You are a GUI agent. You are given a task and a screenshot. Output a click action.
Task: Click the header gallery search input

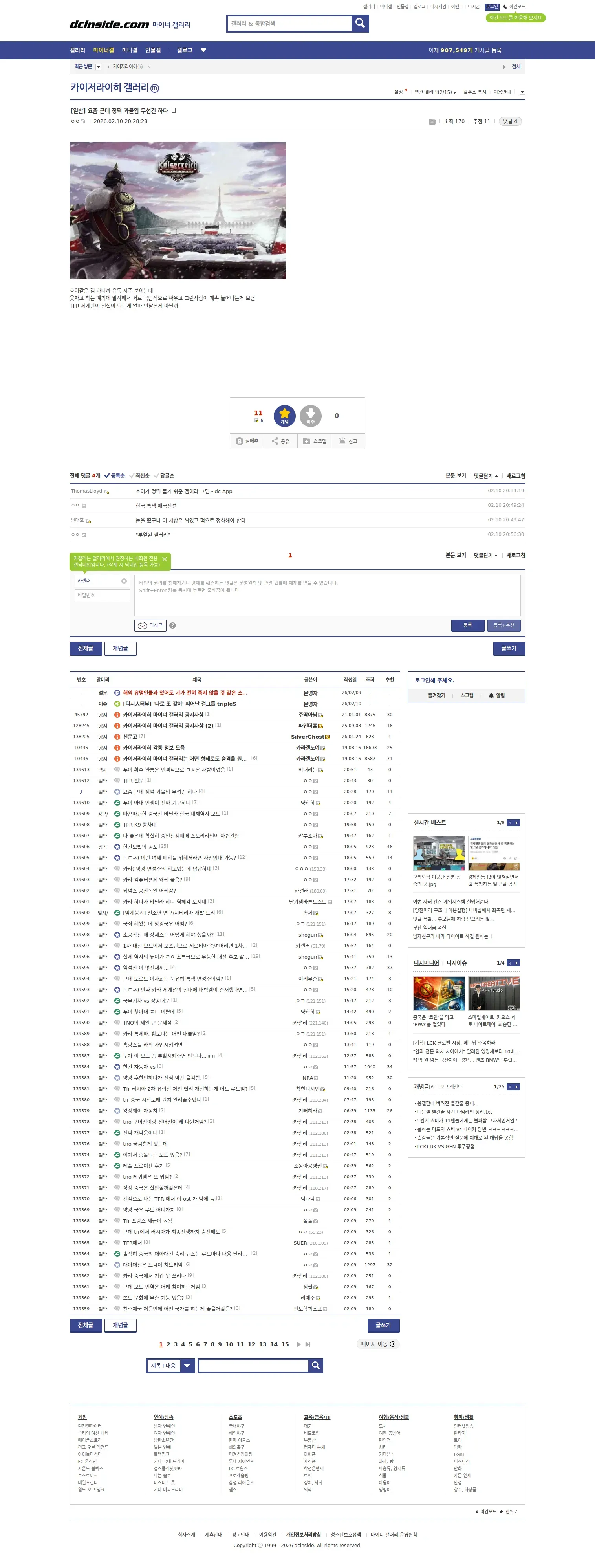tap(289, 23)
